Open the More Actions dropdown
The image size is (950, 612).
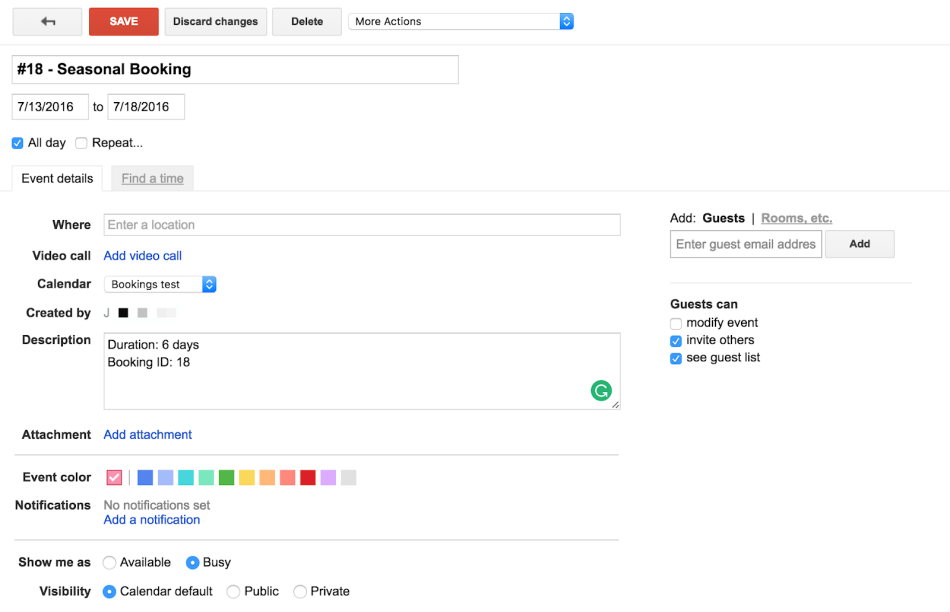coord(461,21)
